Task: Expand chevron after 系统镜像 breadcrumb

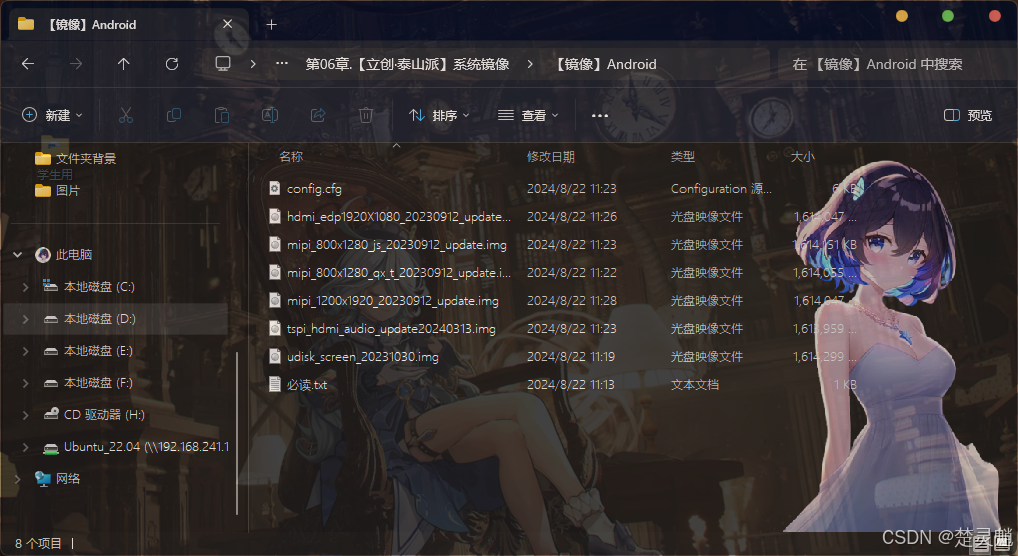Action: [x=530, y=64]
